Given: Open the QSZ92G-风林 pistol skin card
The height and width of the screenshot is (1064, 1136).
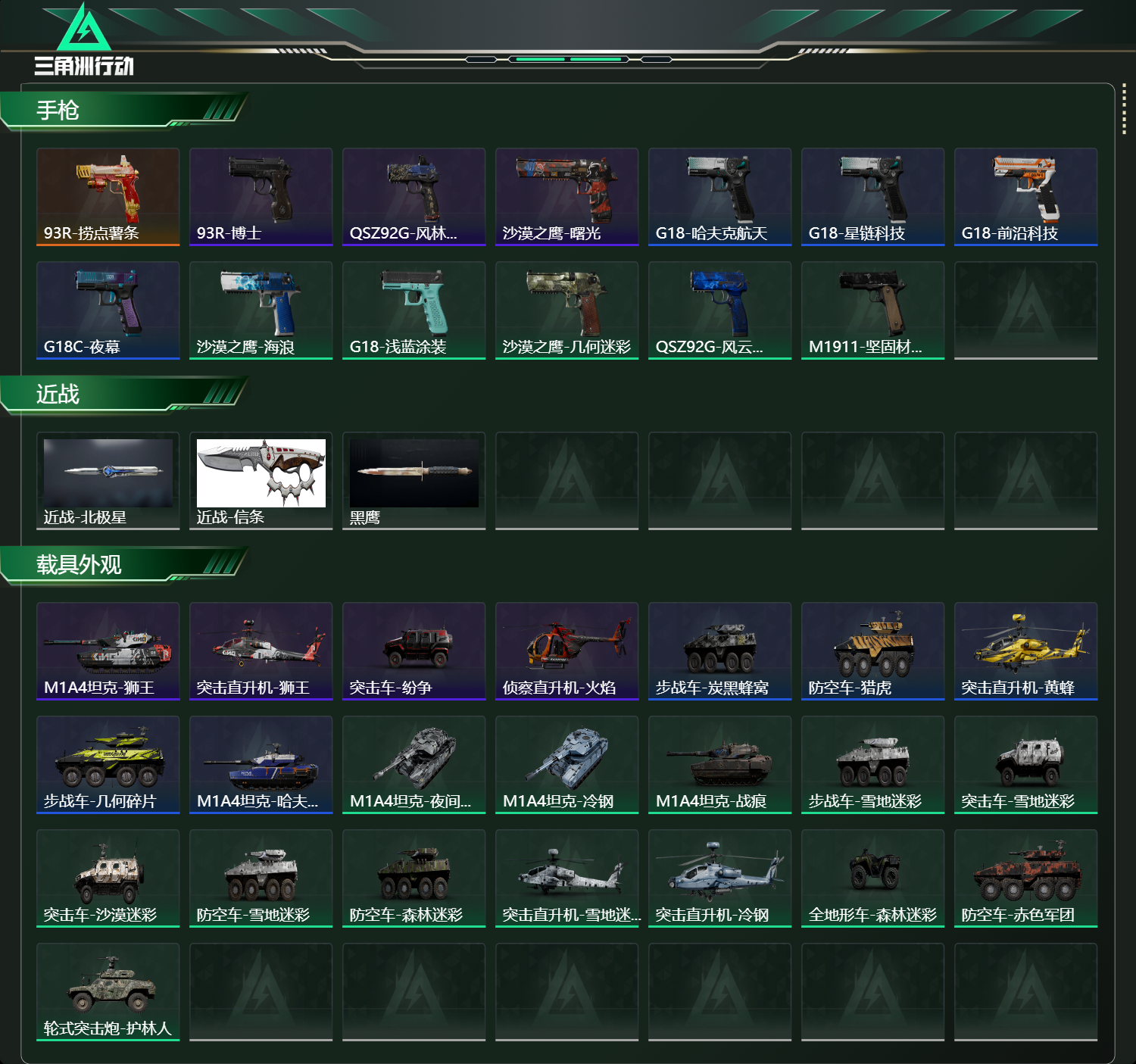Looking at the screenshot, I should [x=414, y=197].
